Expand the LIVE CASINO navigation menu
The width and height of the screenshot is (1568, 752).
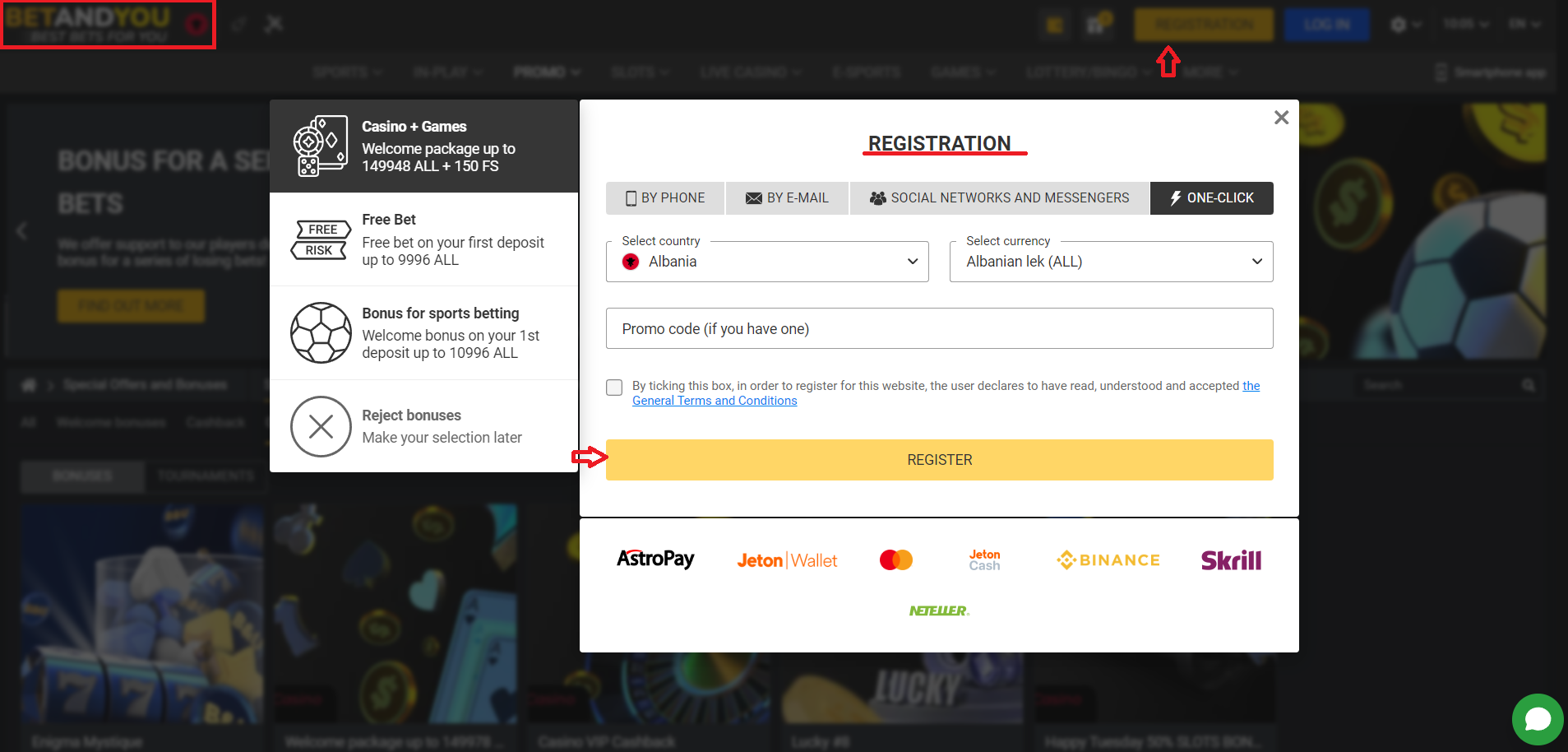(751, 72)
